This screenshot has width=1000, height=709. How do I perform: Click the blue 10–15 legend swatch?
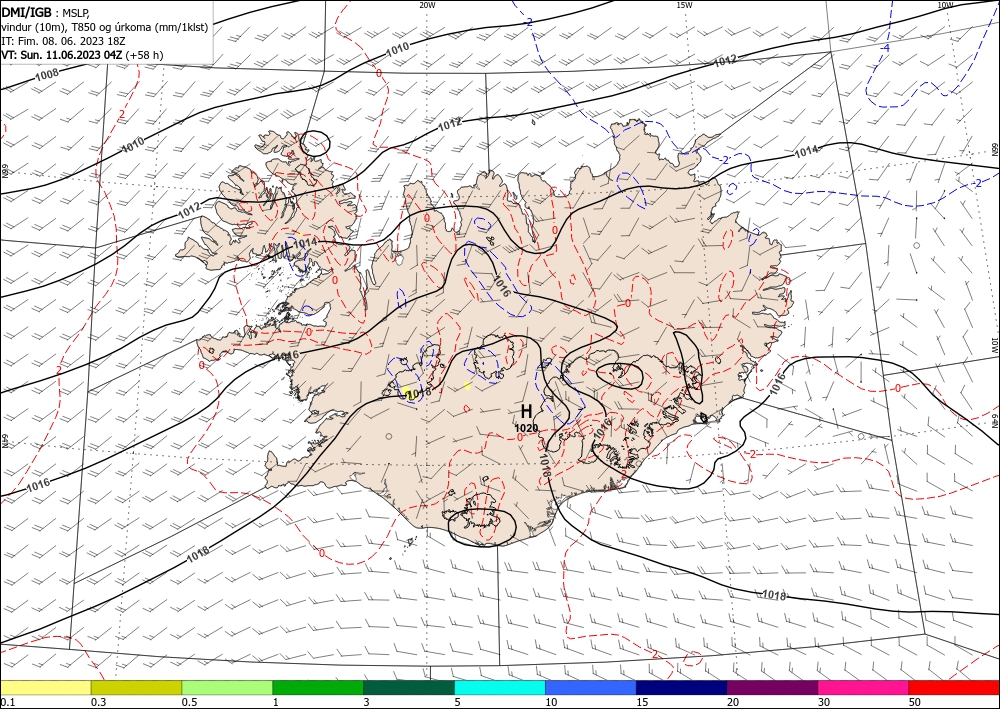point(591,687)
